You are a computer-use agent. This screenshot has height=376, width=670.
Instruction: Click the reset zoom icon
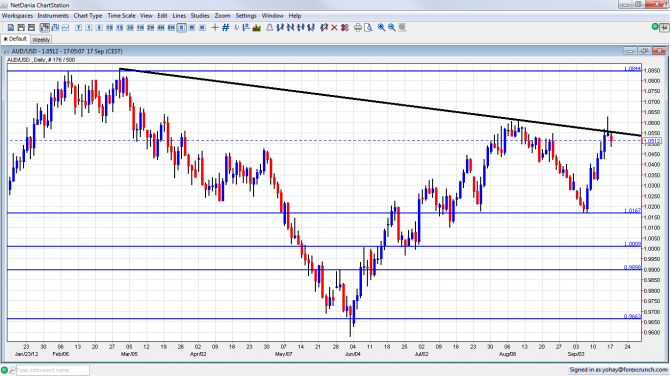click(402, 27)
